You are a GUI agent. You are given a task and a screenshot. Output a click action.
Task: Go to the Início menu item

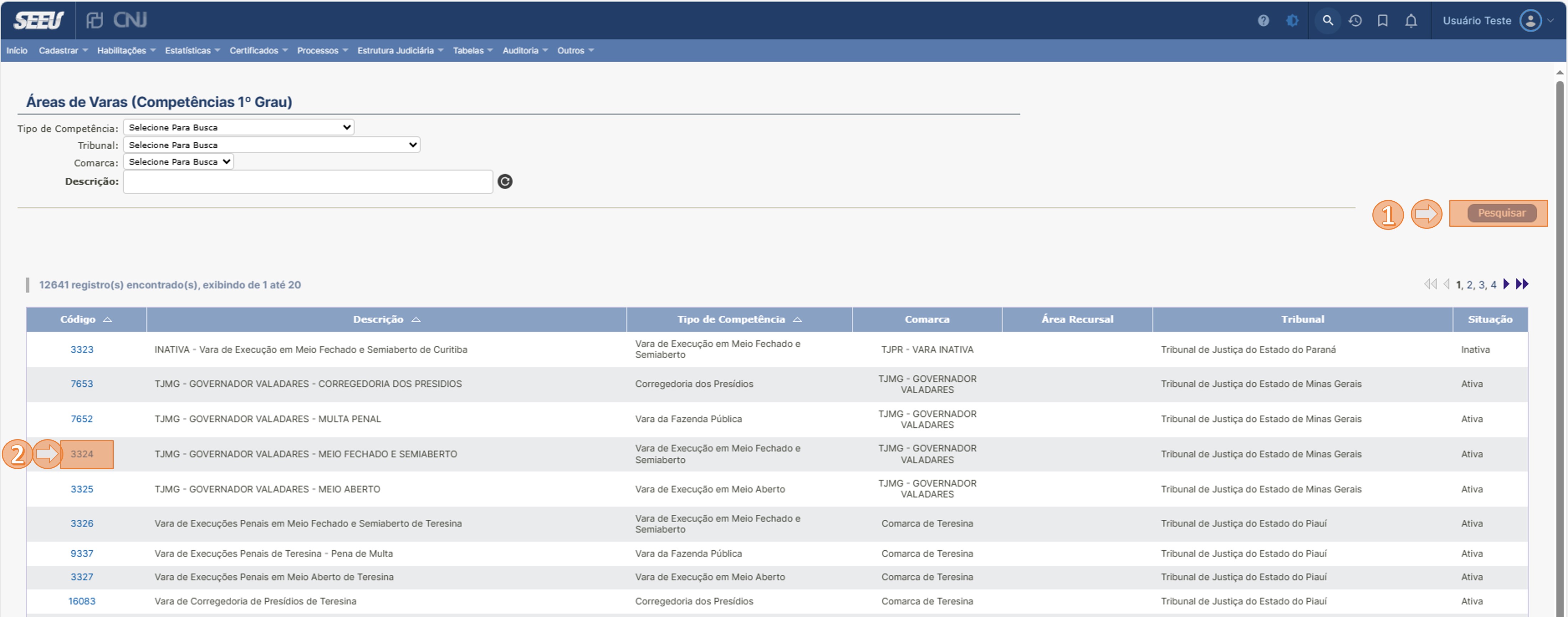[17, 51]
